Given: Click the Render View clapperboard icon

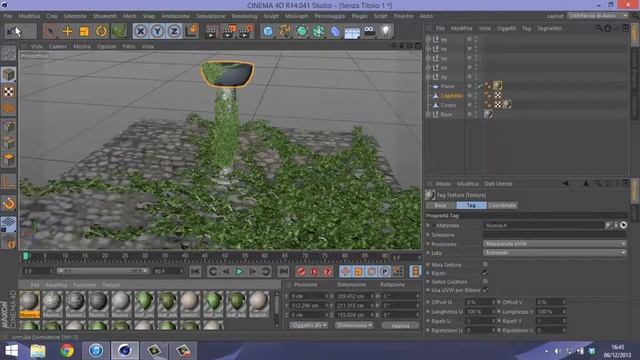Looking at the screenshot, I should pyautogui.click(x=211, y=31).
